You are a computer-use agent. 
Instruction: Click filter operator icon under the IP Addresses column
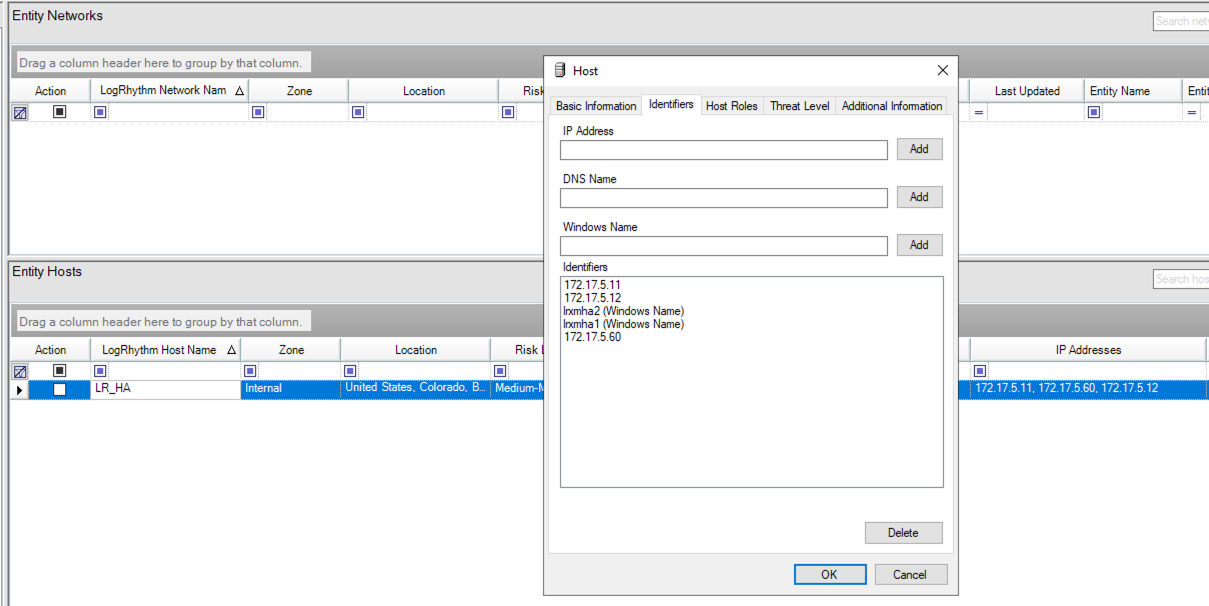point(980,371)
